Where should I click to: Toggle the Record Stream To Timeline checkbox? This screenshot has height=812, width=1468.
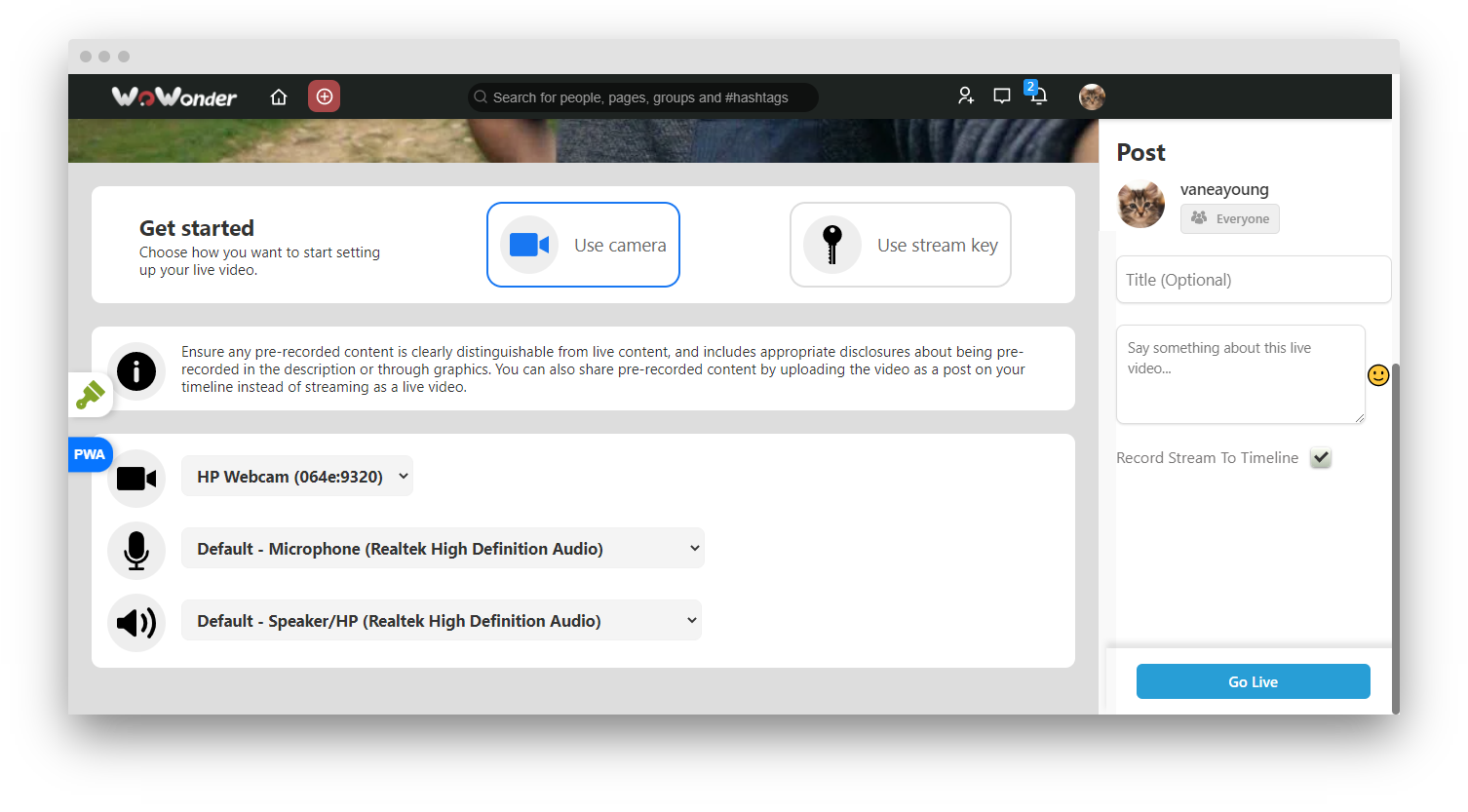[x=1320, y=457]
